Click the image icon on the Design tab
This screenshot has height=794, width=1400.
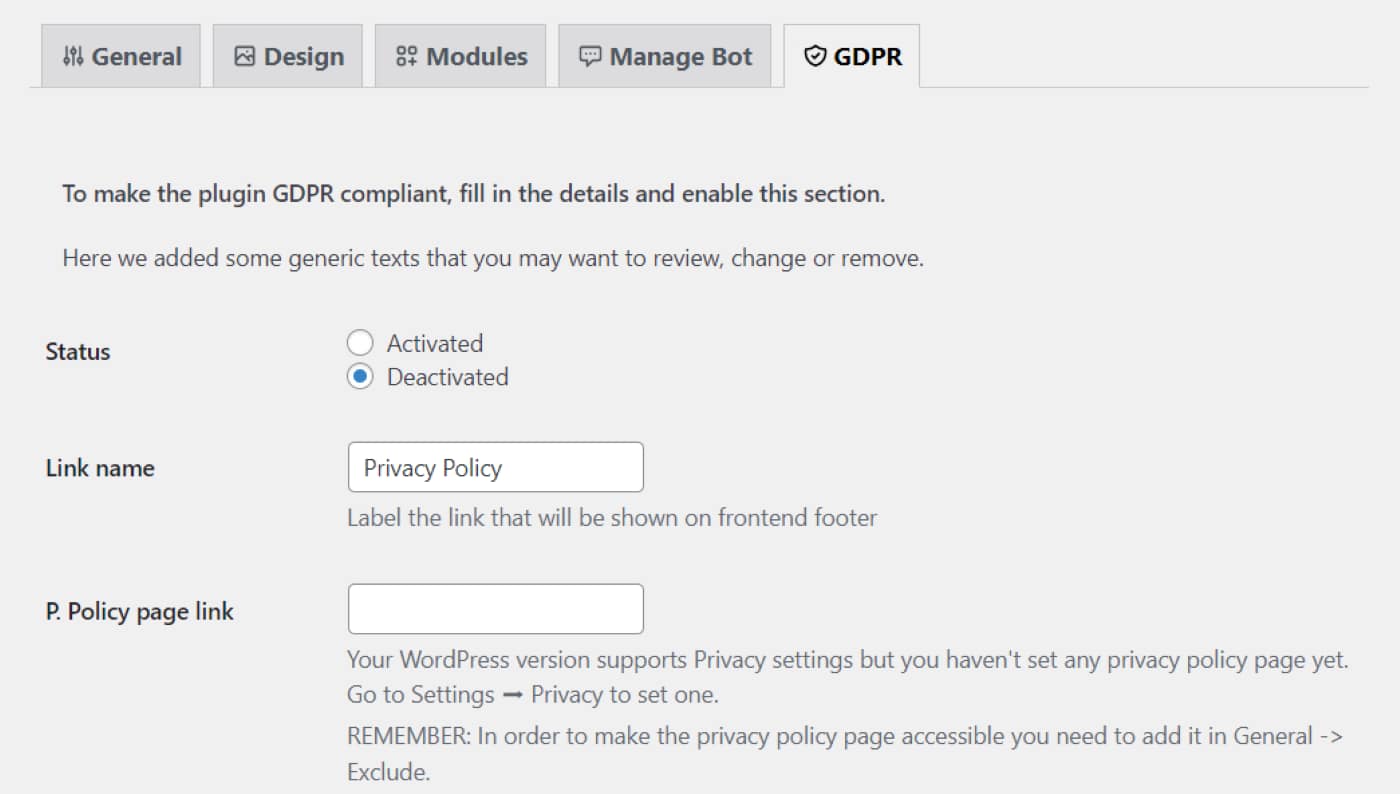coord(243,56)
